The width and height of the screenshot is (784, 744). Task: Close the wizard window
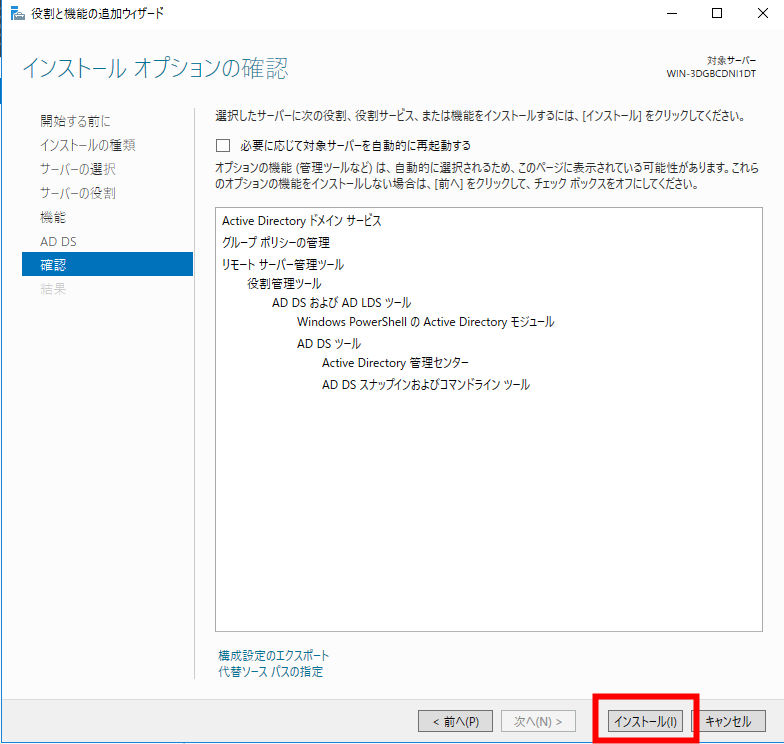tap(762, 14)
